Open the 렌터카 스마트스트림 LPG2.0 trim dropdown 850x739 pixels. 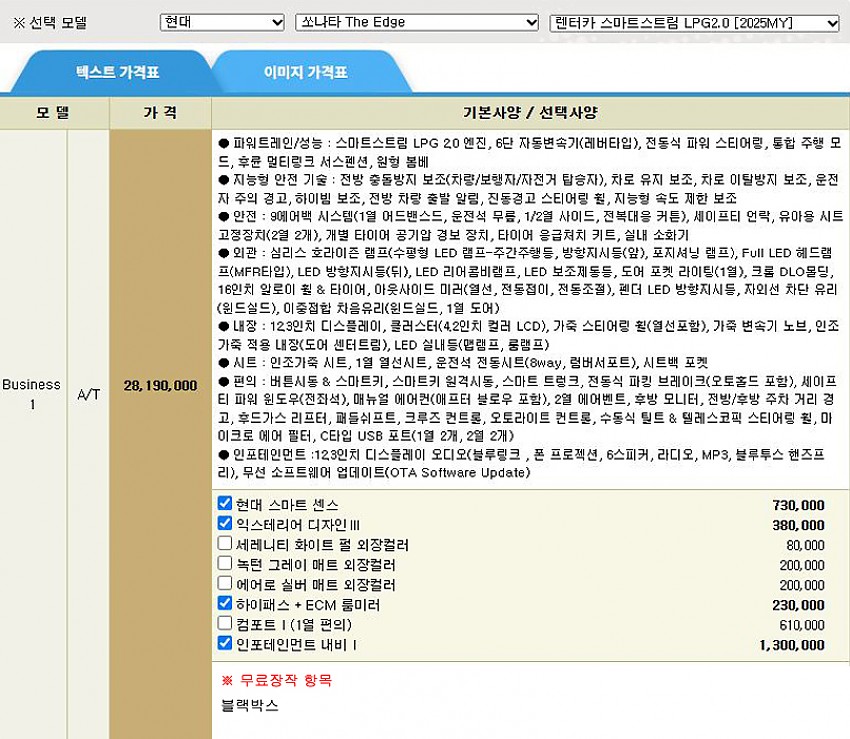[695, 22]
